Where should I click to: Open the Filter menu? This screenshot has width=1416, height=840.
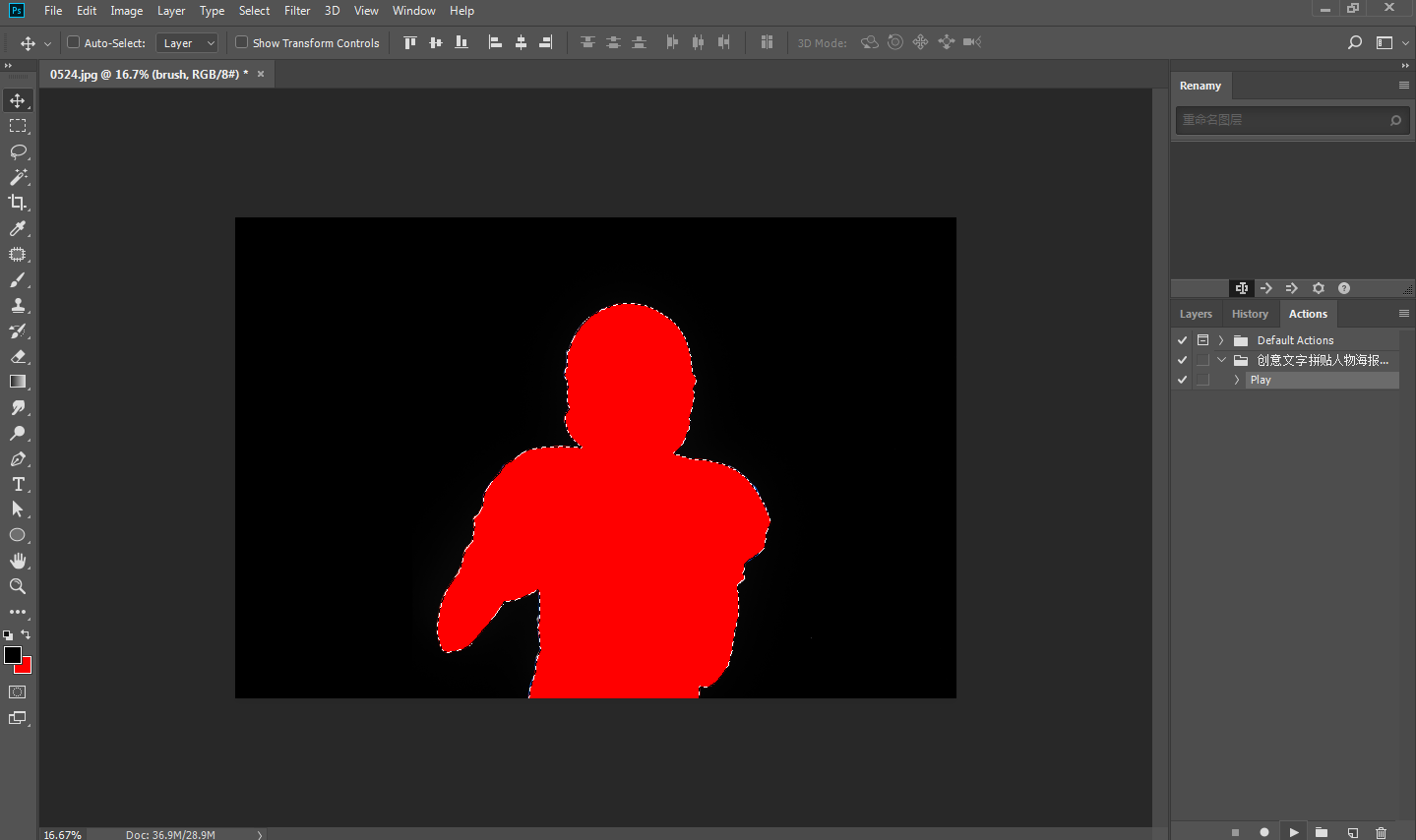point(297,11)
